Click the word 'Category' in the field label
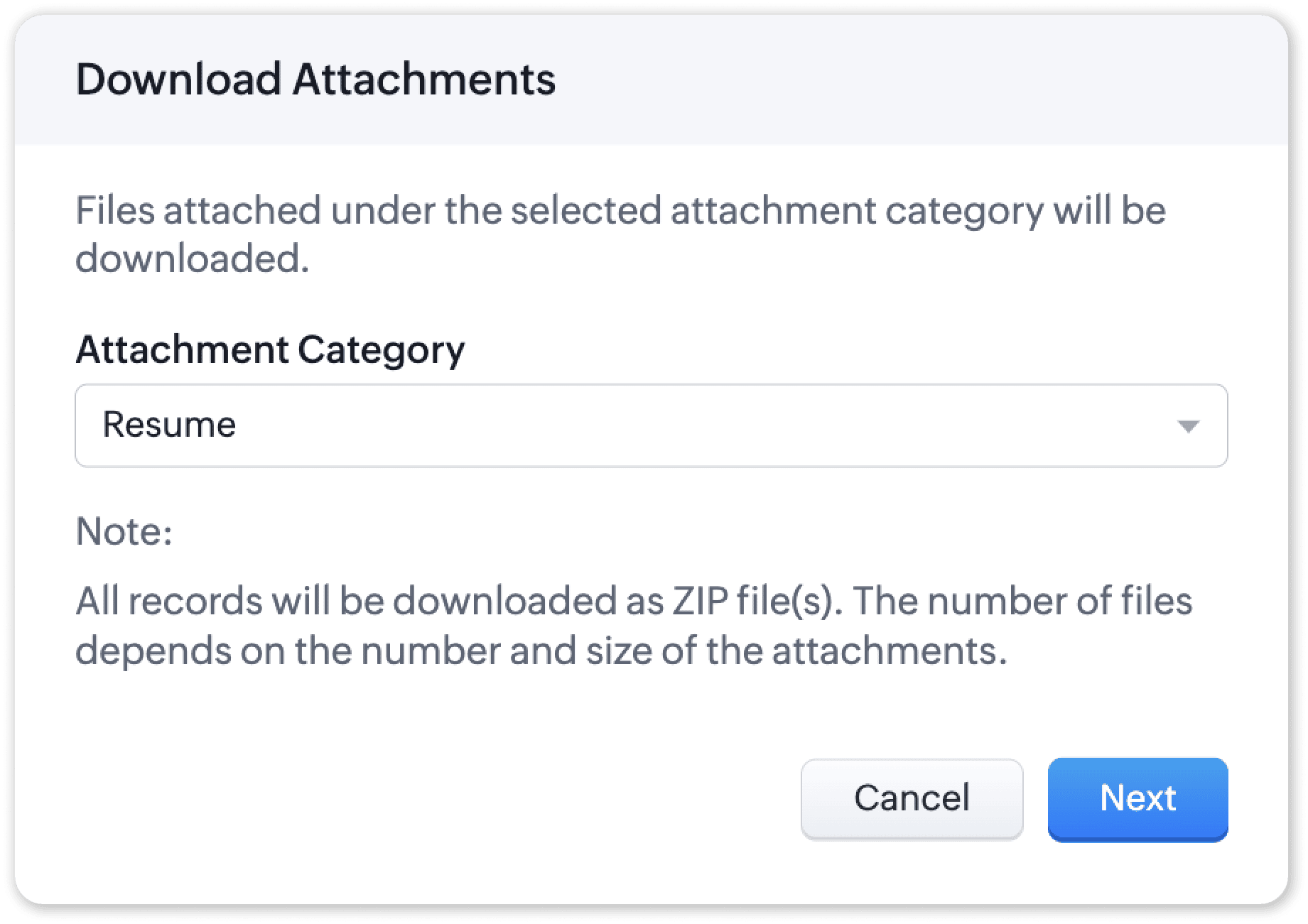Image resolution: width=1308 pixels, height=924 pixels. pos(382,349)
